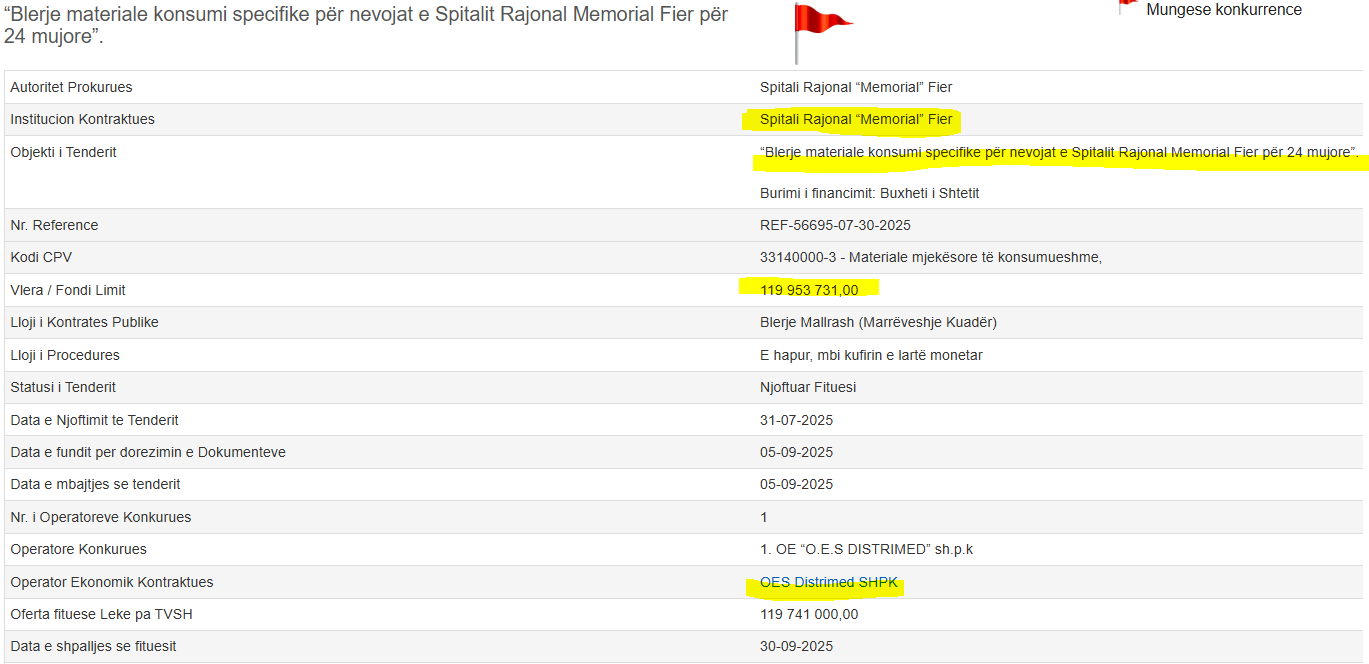The width and height of the screenshot is (1369, 664).
Task: Click the highlighted Objekti i Tenderit description
Action: [x=1058, y=153]
